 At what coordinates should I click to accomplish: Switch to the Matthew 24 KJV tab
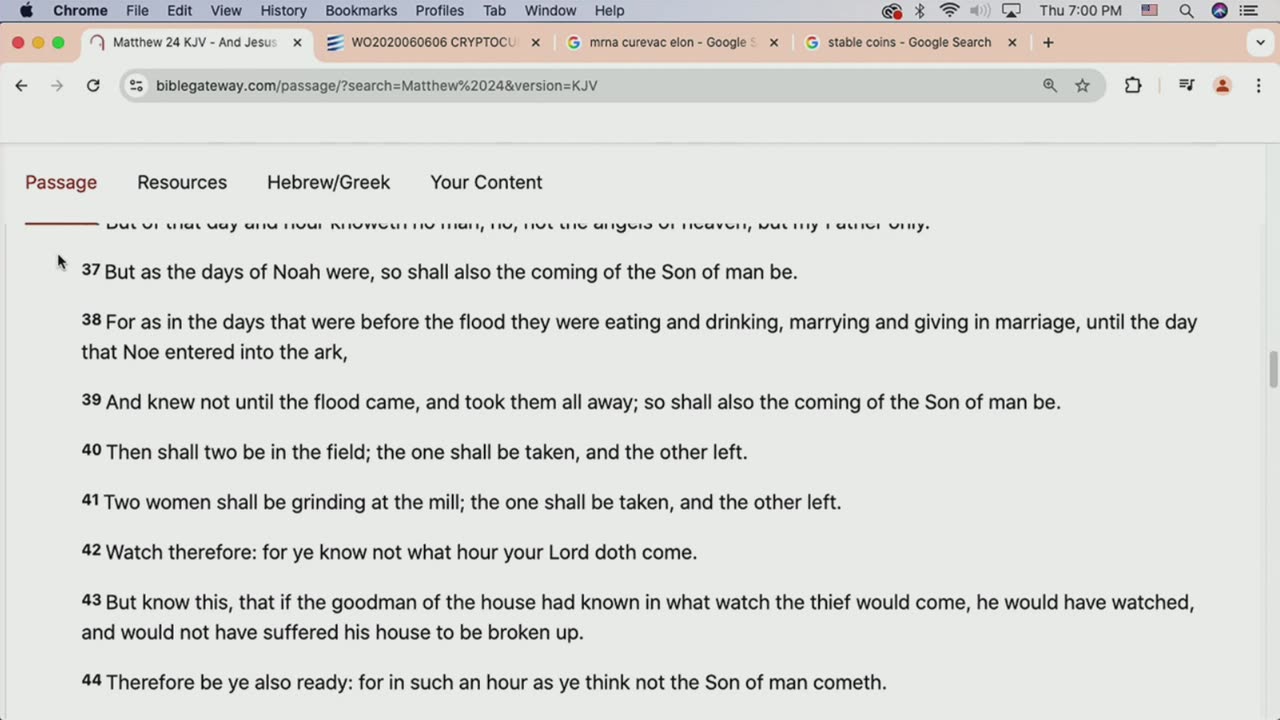point(195,43)
